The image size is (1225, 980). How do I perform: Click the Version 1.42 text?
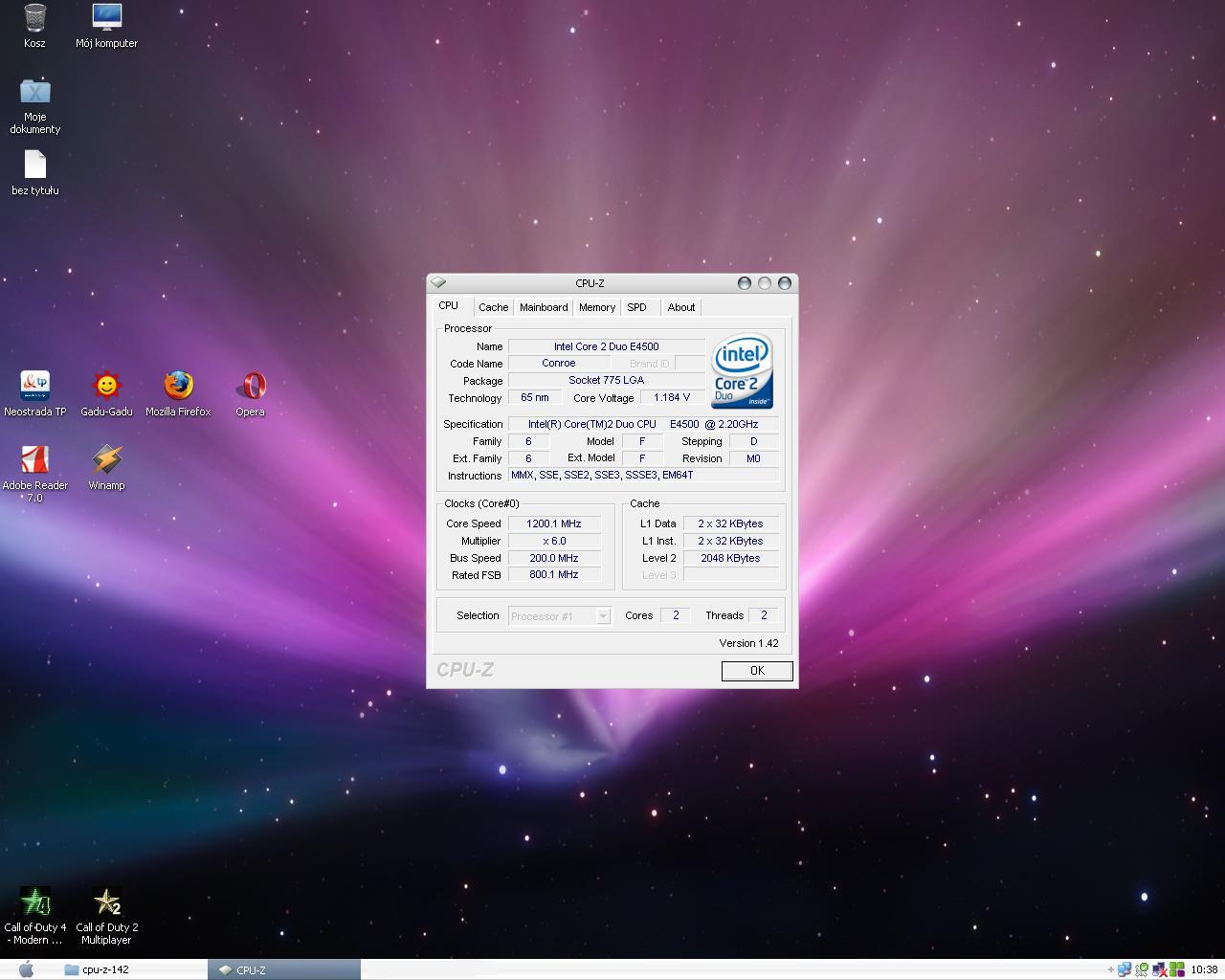coord(748,643)
